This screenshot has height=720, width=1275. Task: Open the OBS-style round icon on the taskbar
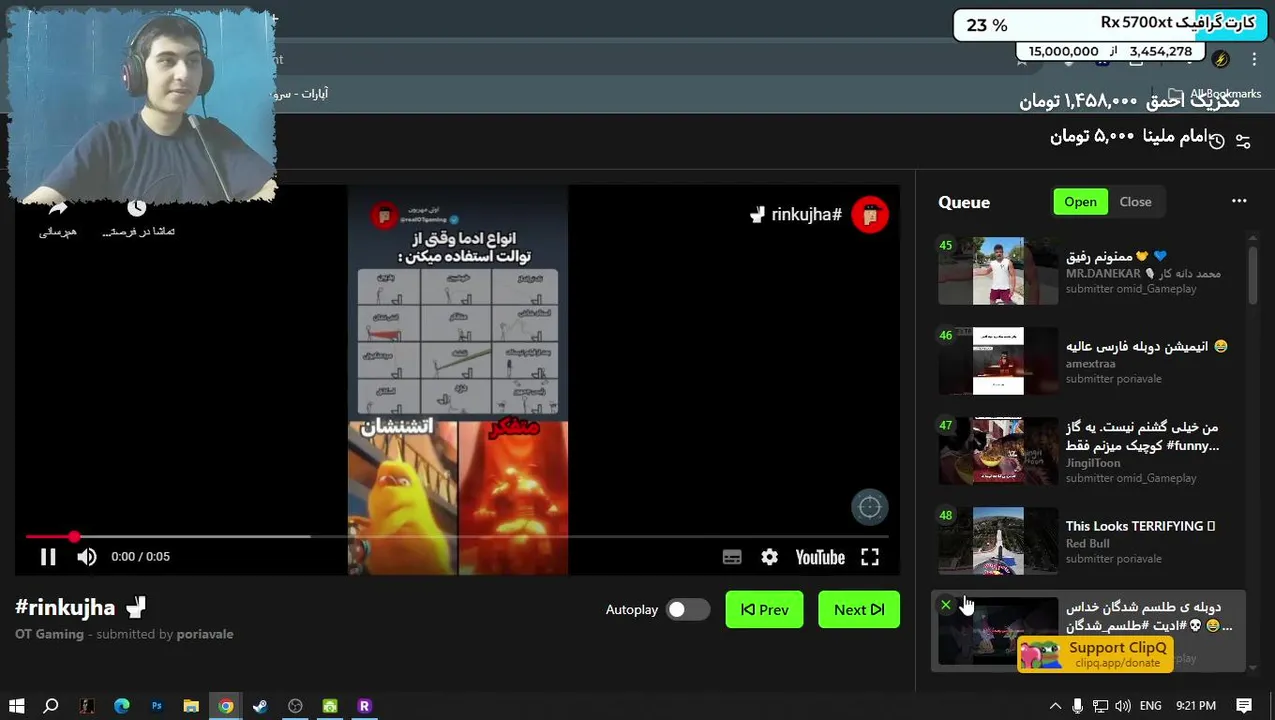pos(295,706)
